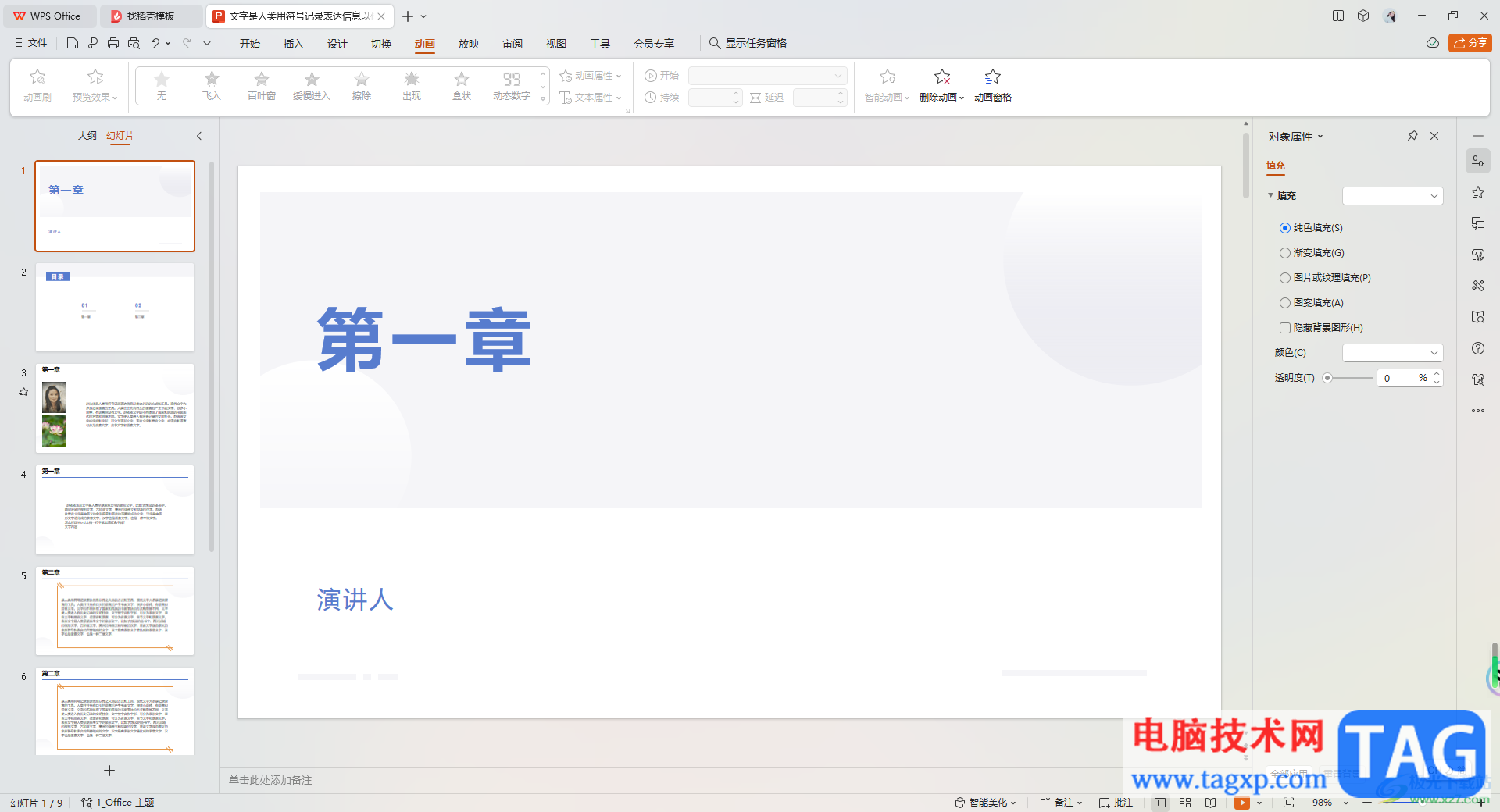Expand the animation effects gallery
The height and width of the screenshot is (812, 1500).
(x=543, y=98)
